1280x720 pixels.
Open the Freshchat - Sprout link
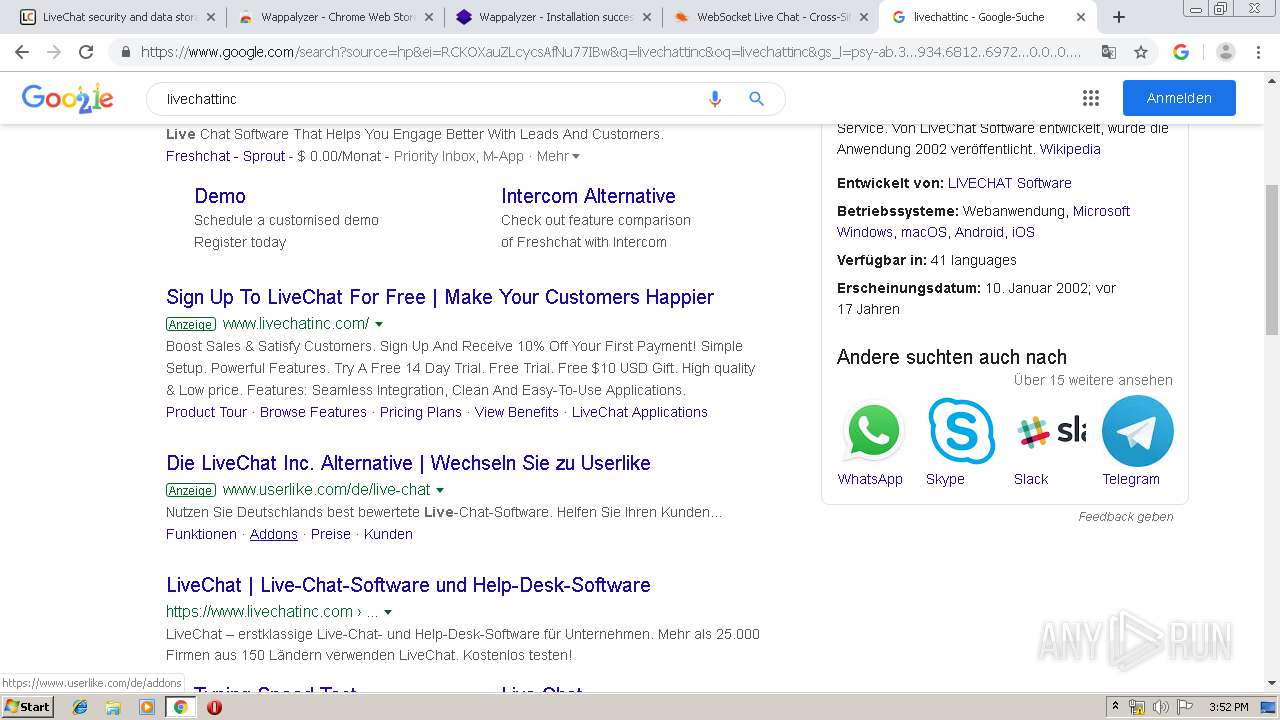[226, 156]
